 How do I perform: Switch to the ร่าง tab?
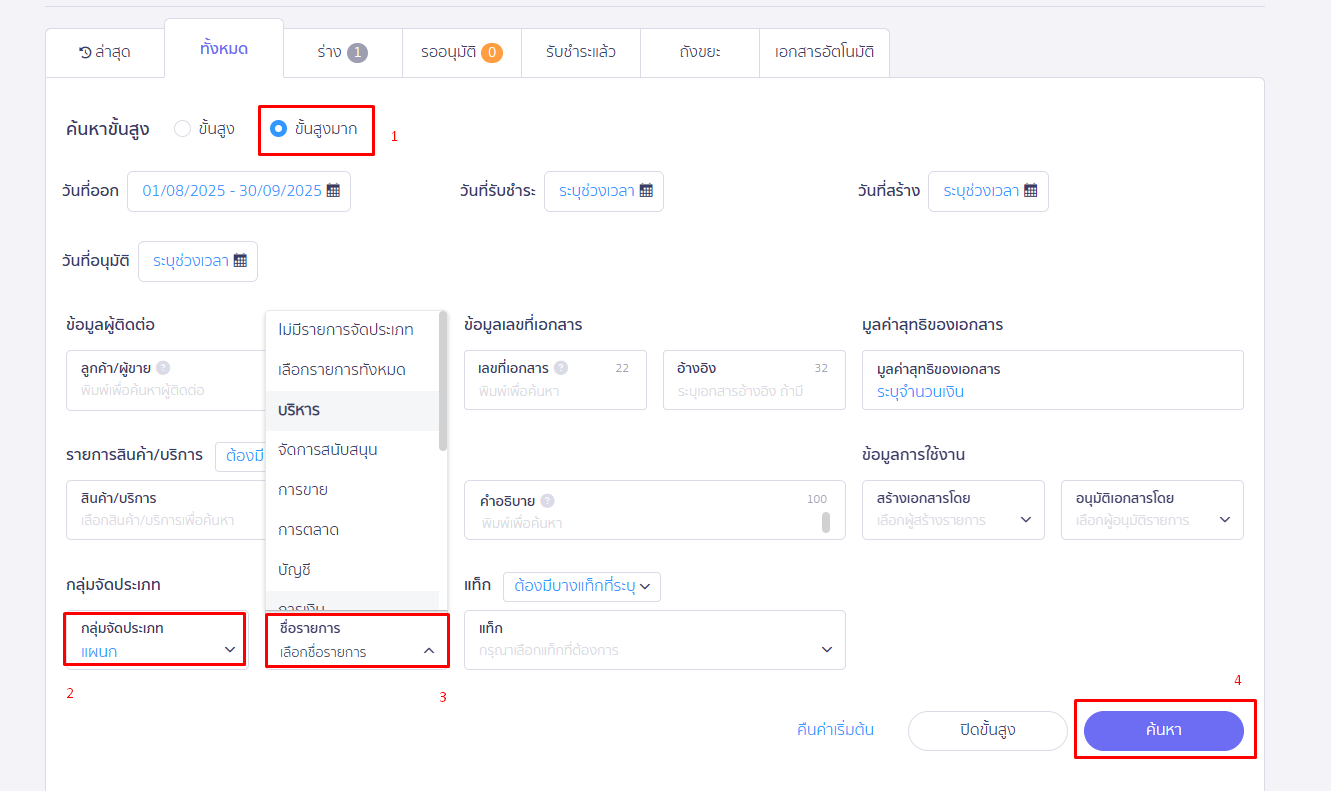342,52
